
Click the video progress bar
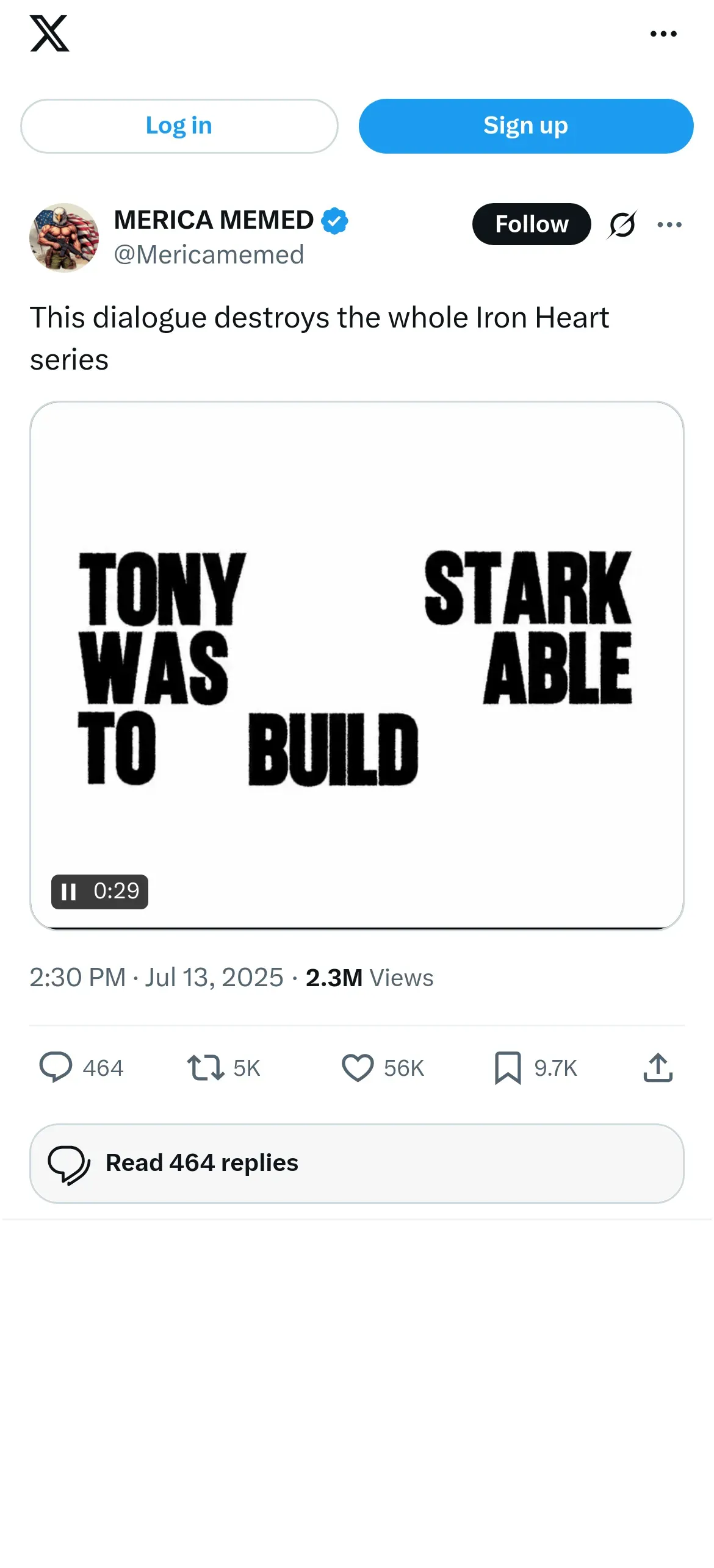[x=357, y=928]
